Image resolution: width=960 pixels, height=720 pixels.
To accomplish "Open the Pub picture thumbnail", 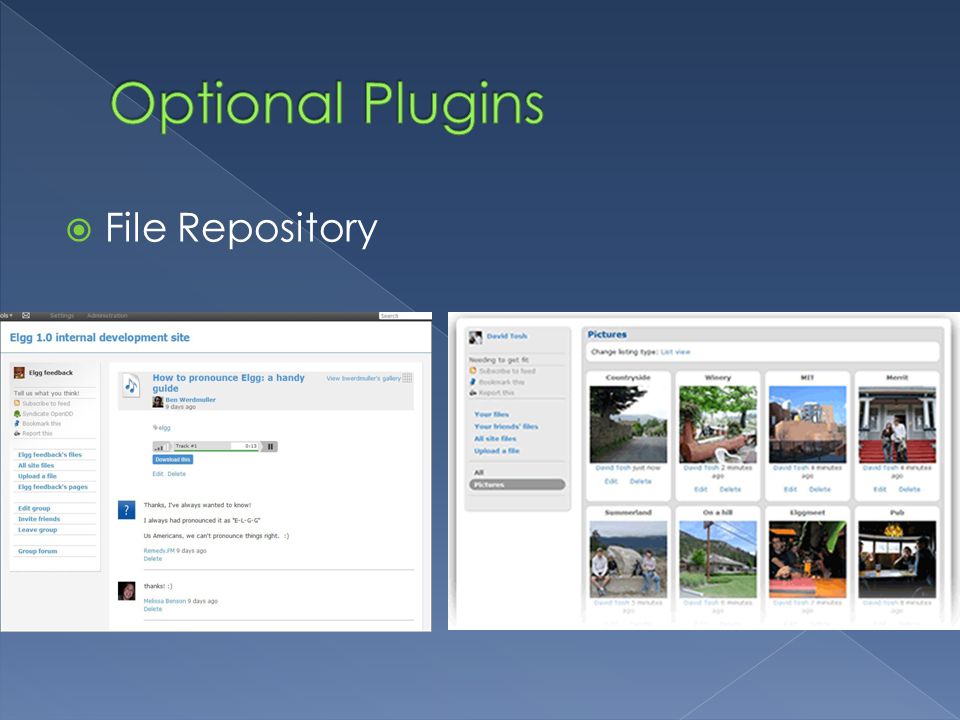I will (897, 560).
